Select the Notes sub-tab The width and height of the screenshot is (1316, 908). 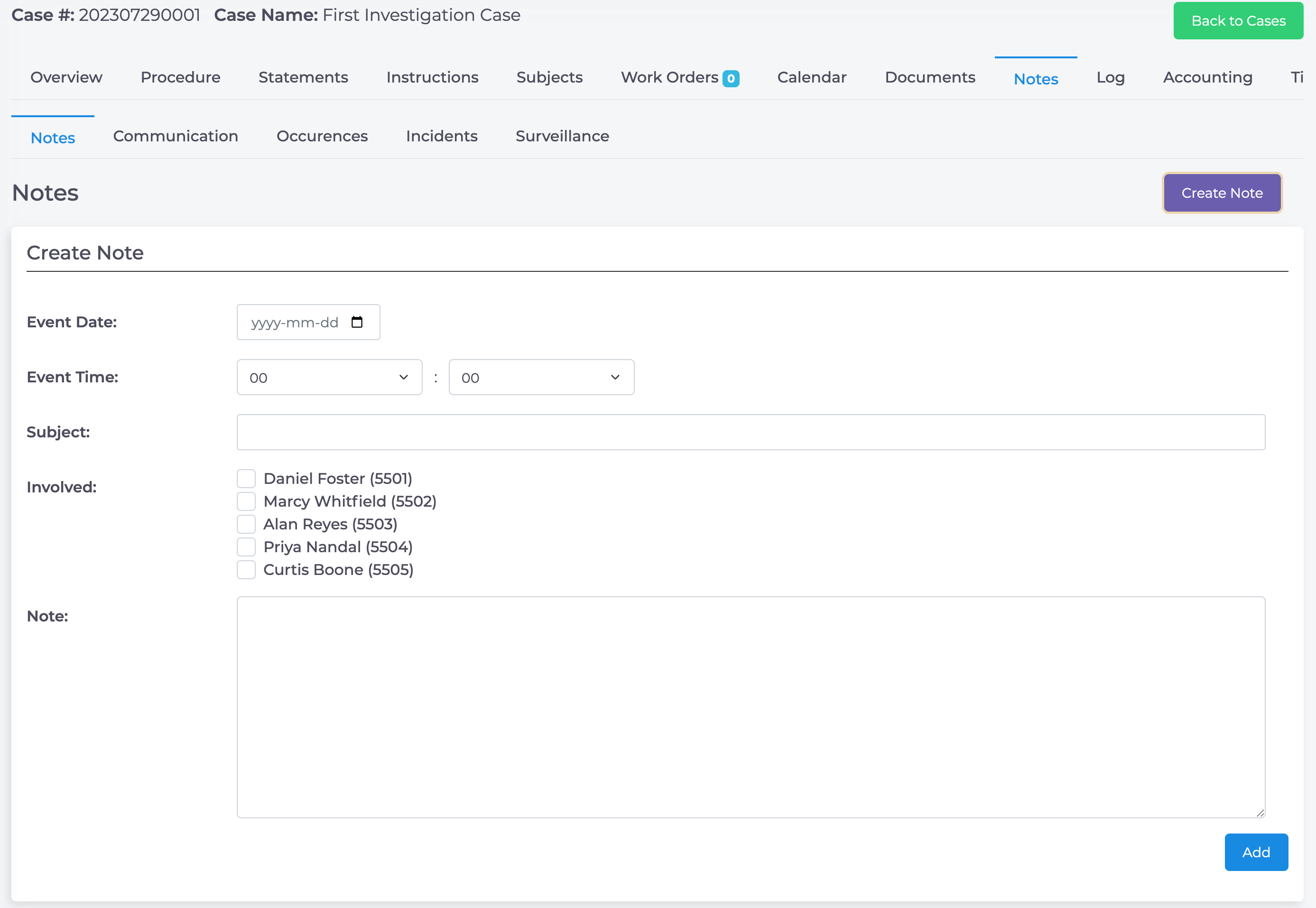(53, 138)
